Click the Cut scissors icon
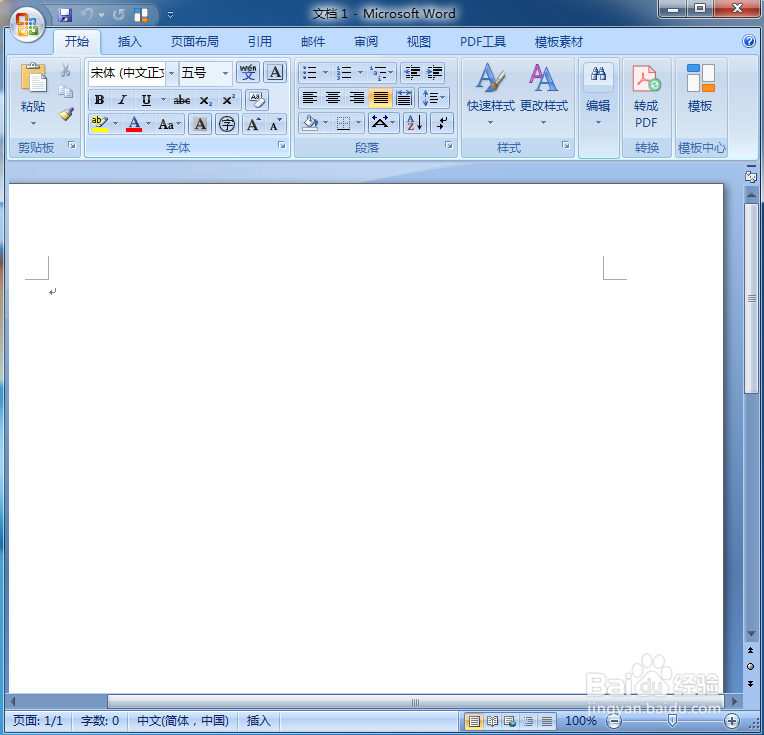The height and width of the screenshot is (735, 764). pyautogui.click(x=65, y=70)
